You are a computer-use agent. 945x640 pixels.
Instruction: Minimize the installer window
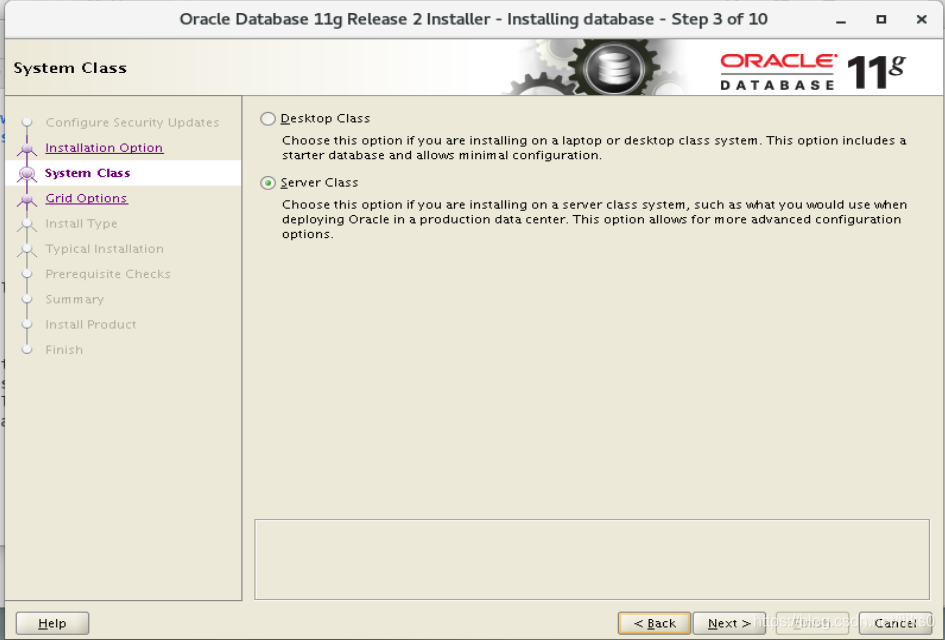(x=841, y=20)
